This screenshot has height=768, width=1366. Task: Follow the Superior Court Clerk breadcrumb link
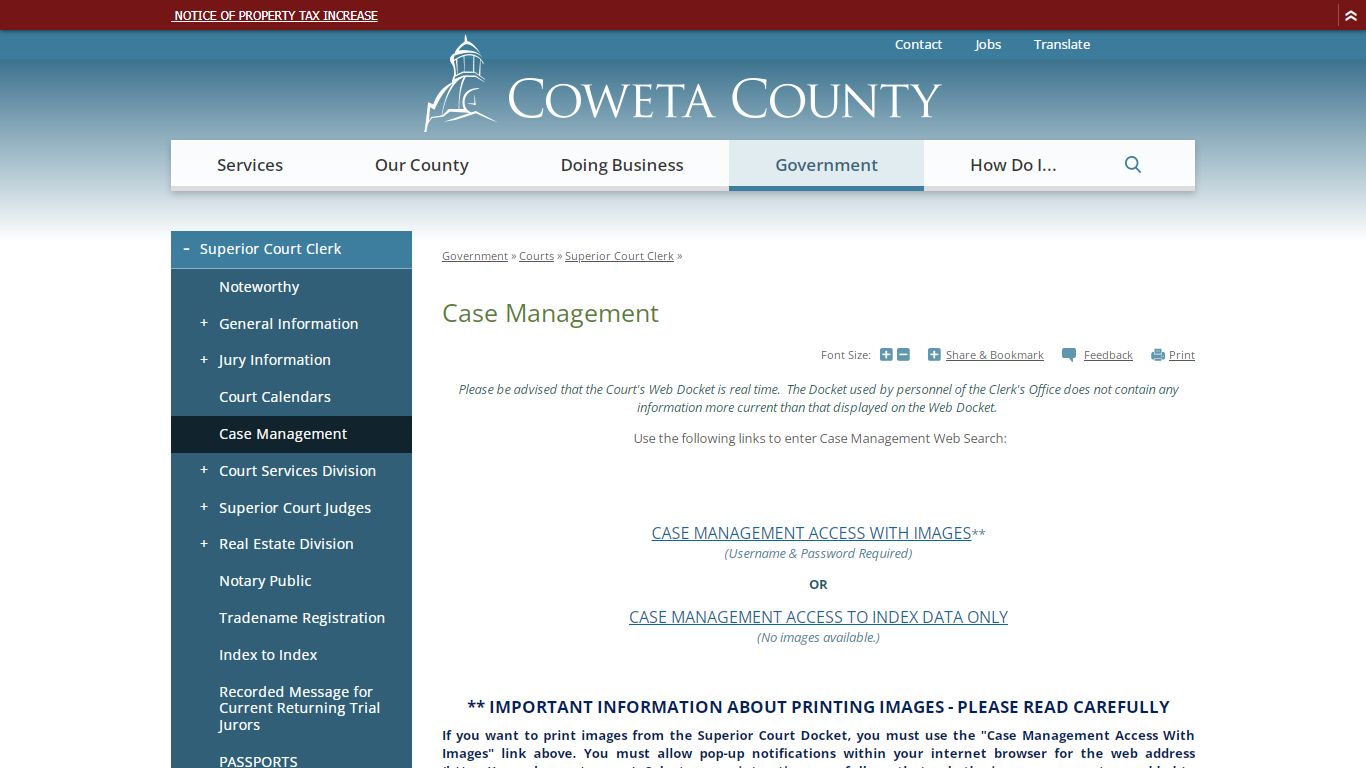(619, 256)
